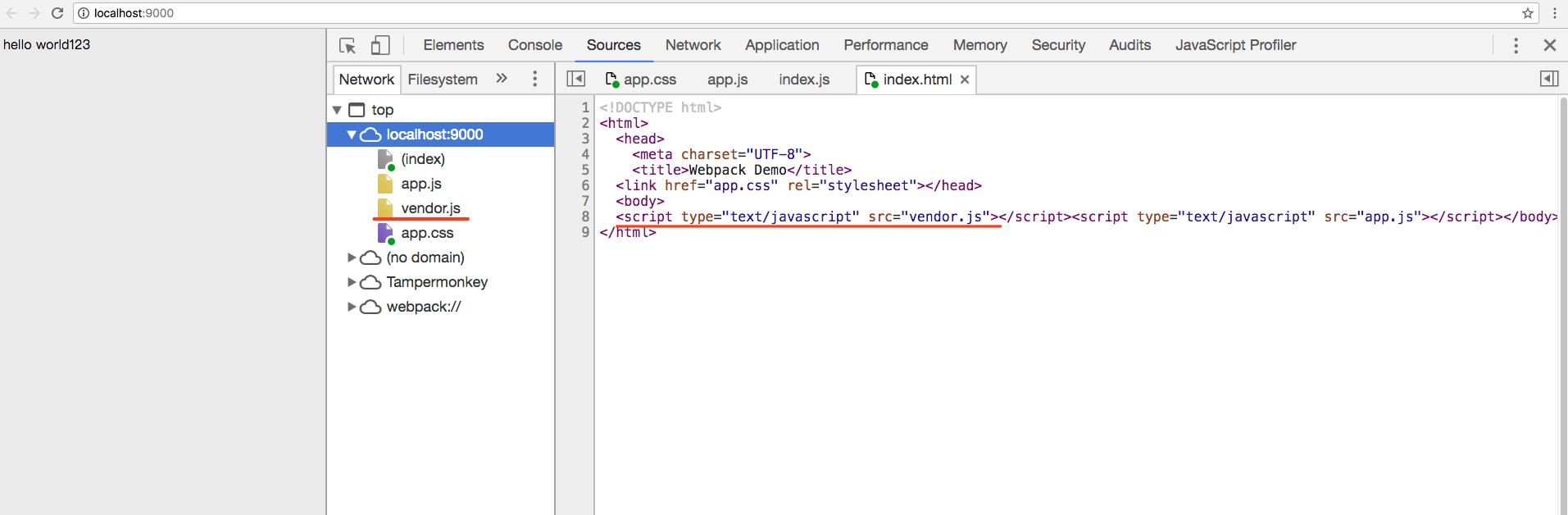This screenshot has width=1568, height=515.
Task: Expand the Tampermonkey tree node
Action: [x=352, y=282]
